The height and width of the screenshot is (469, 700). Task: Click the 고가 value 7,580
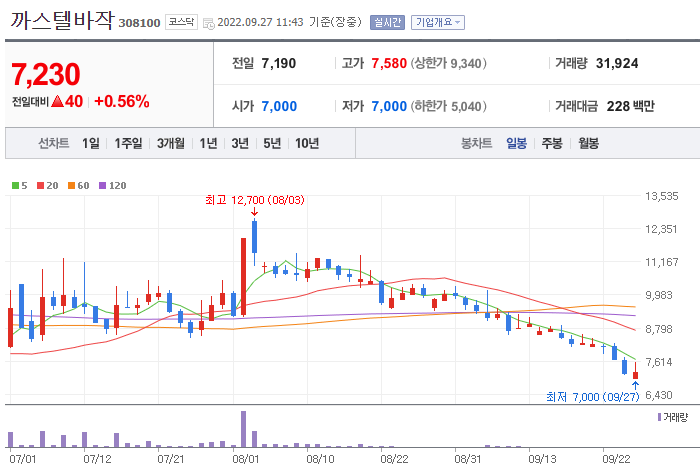tap(389, 63)
